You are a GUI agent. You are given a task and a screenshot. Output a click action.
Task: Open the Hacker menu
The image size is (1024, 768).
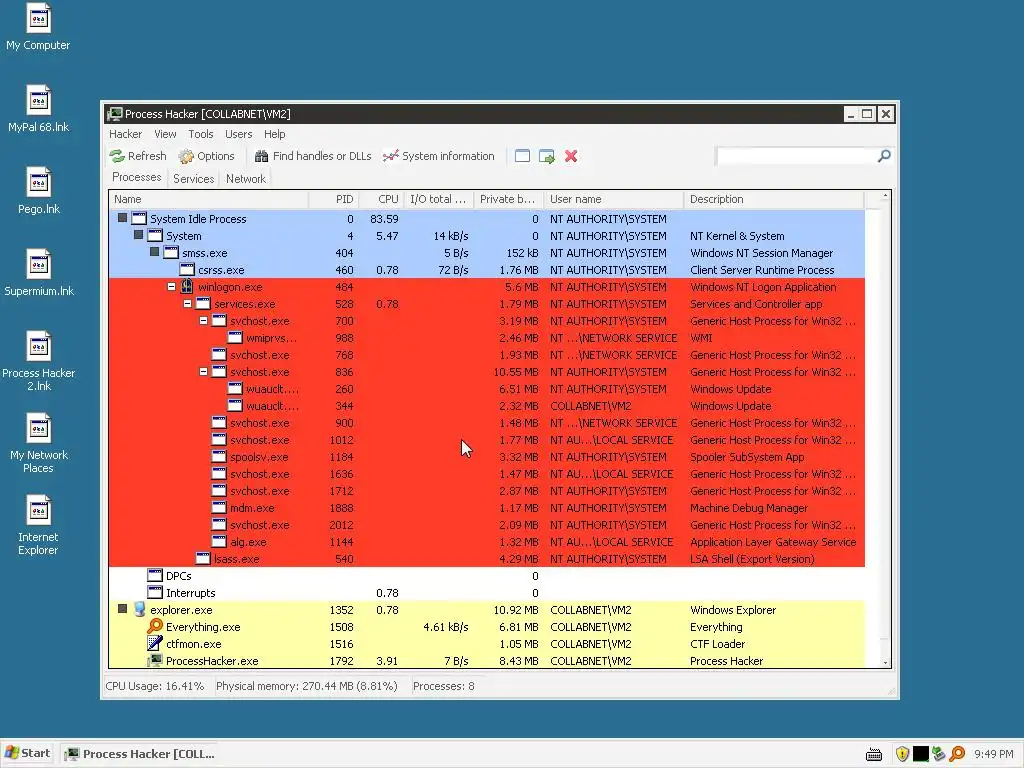point(125,134)
